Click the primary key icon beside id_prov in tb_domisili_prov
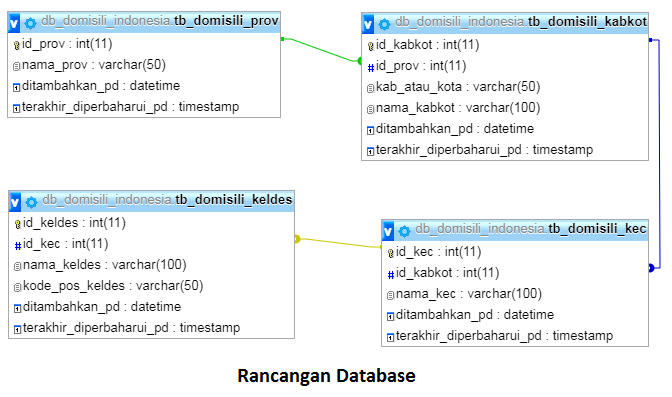 17,45
